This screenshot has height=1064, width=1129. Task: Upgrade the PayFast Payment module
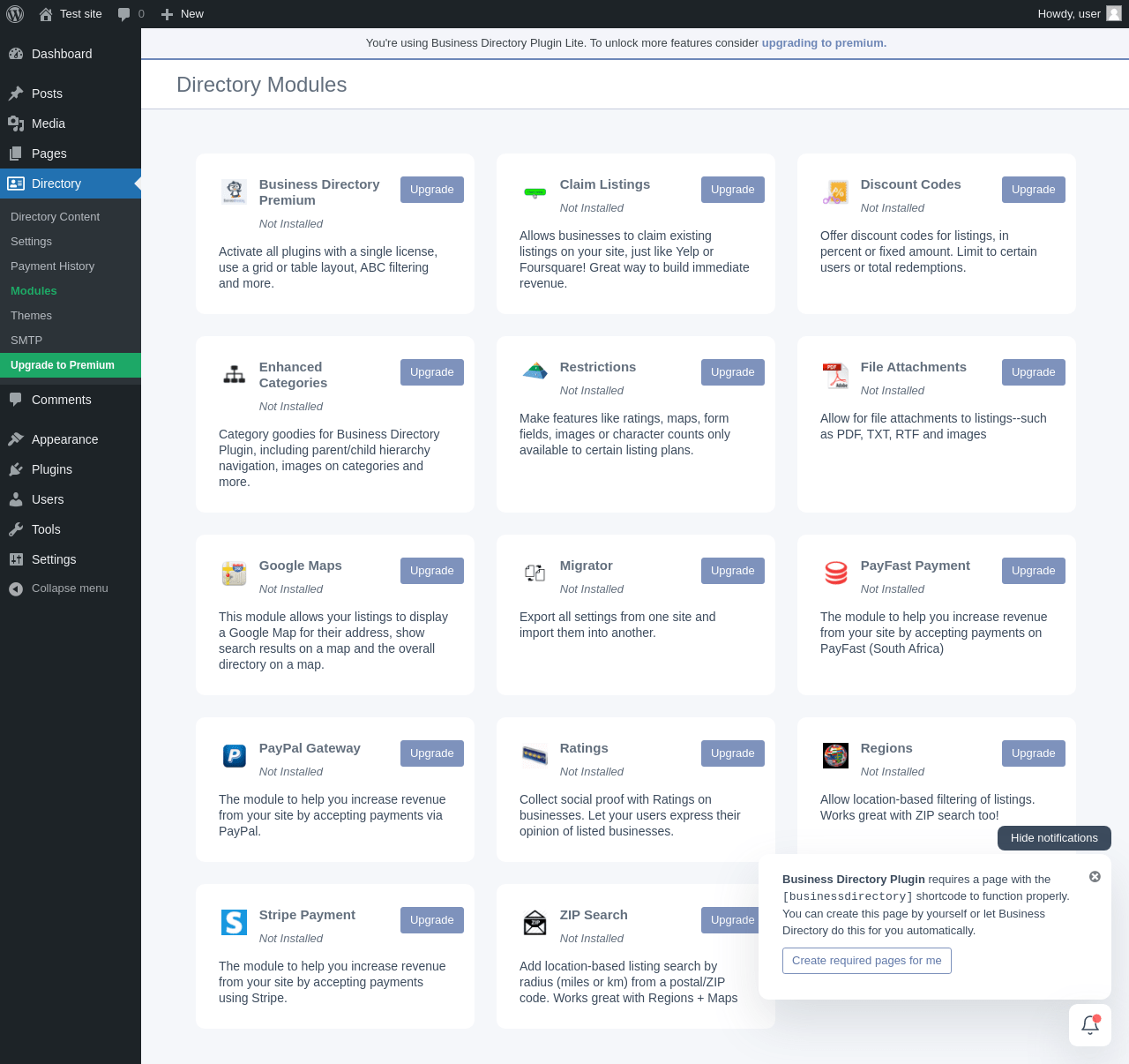1034,571
